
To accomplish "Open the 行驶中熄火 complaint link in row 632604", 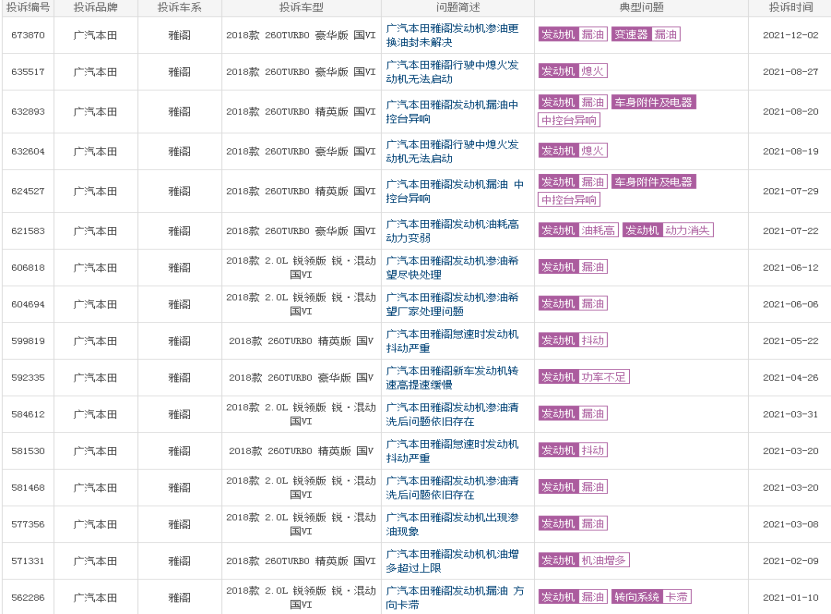I will (452, 152).
